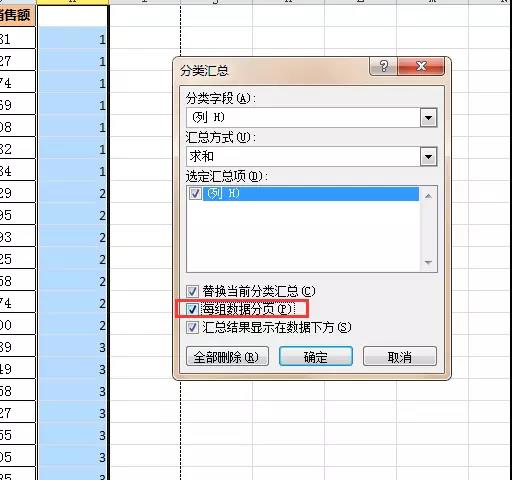The width and height of the screenshot is (512, 480).
Task: Click the list's scroll down arrow
Action: click(428, 263)
